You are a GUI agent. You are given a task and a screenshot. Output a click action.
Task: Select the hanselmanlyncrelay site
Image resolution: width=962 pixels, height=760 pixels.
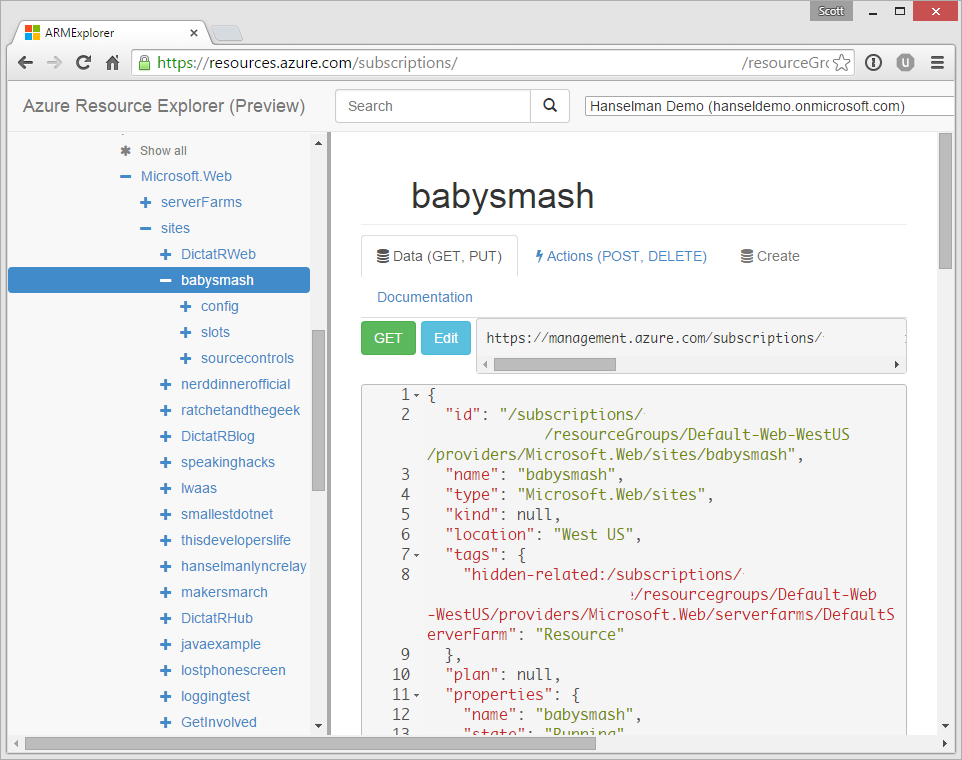click(244, 566)
